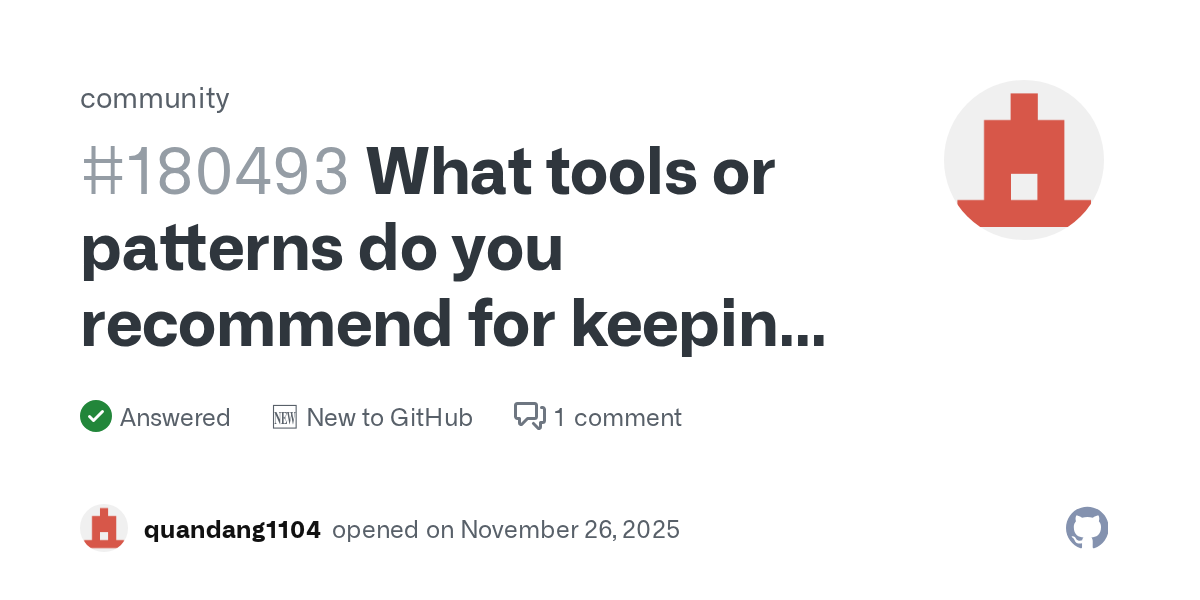Click the green Answered checkmark icon

(95, 416)
